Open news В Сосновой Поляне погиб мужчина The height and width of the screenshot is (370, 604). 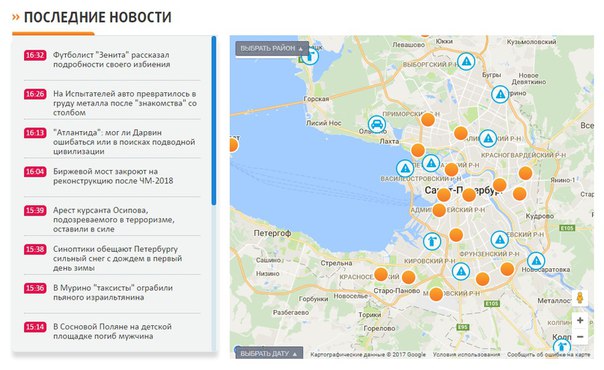[112, 331]
